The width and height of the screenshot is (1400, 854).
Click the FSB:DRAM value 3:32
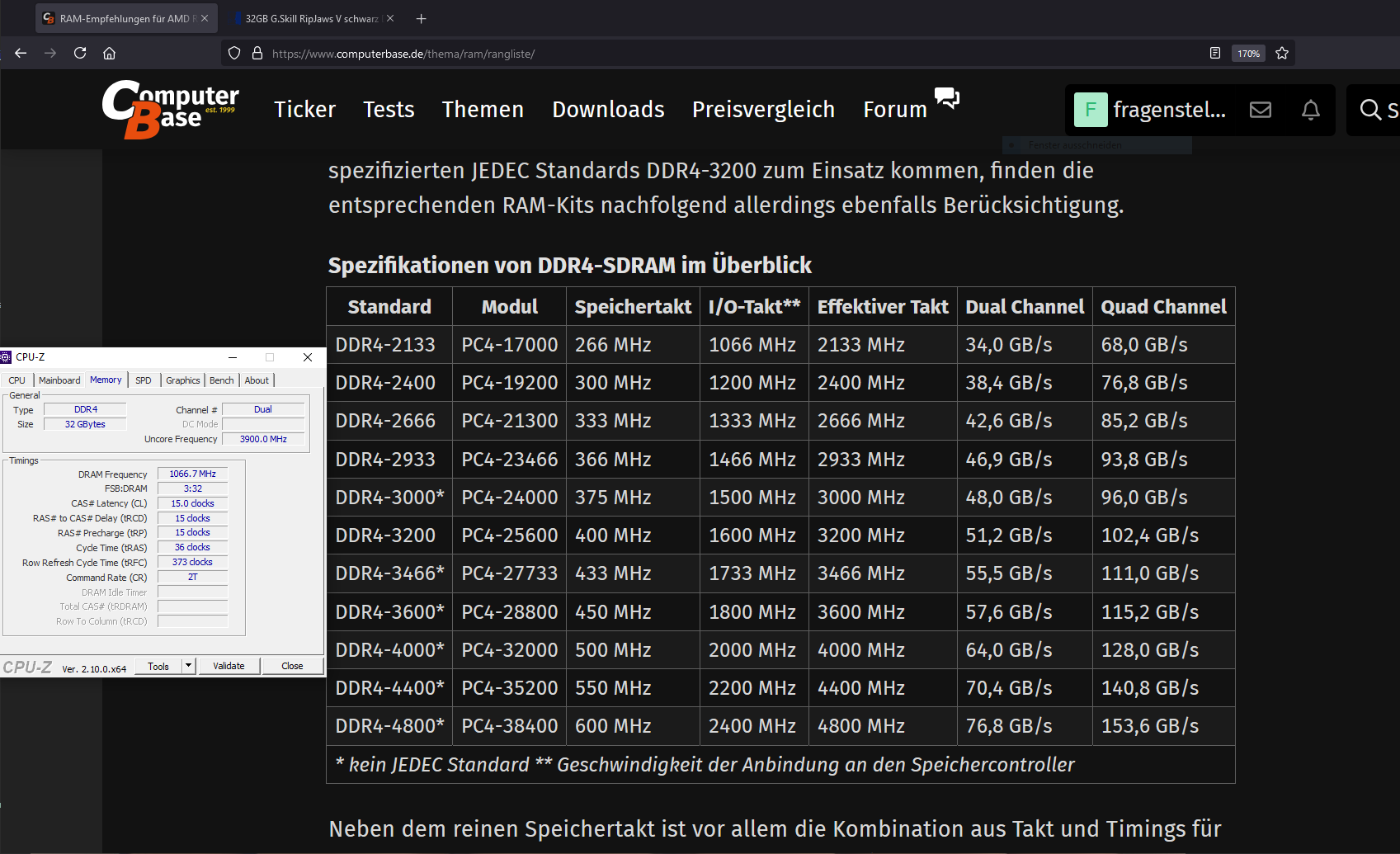[x=192, y=488]
